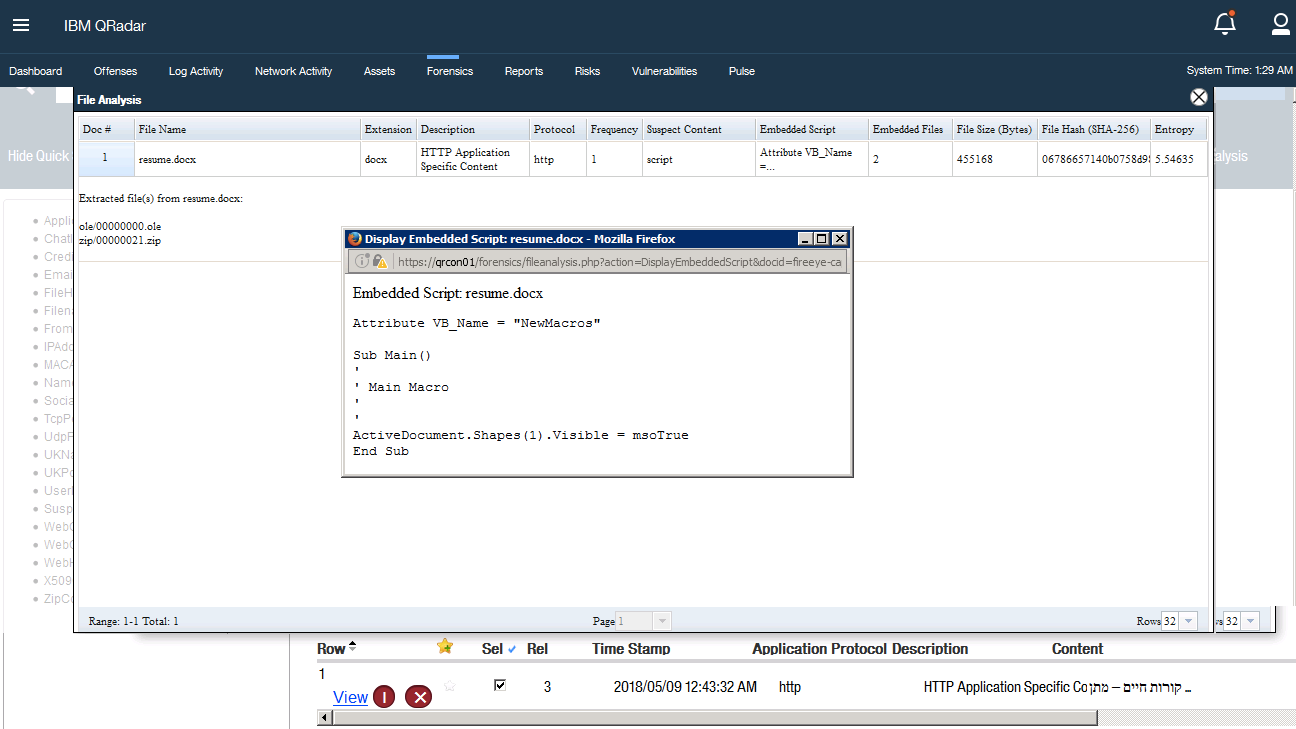Click the Hide Quick button behind dialog

[x=38, y=156]
